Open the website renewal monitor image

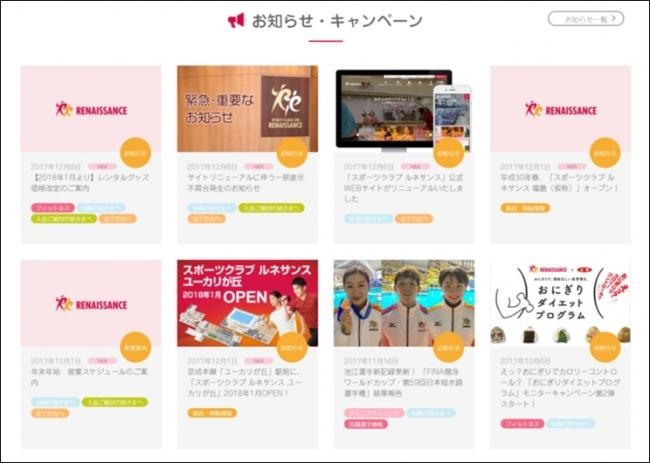pyautogui.click(x=404, y=109)
